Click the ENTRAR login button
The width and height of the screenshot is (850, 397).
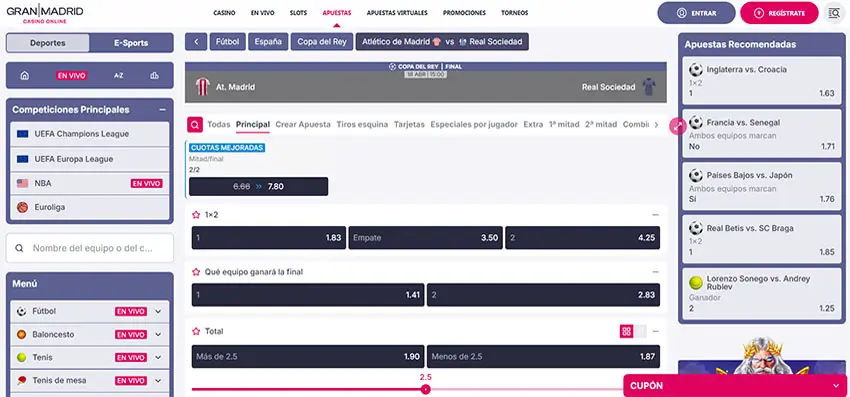pyautogui.click(x=697, y=13)
